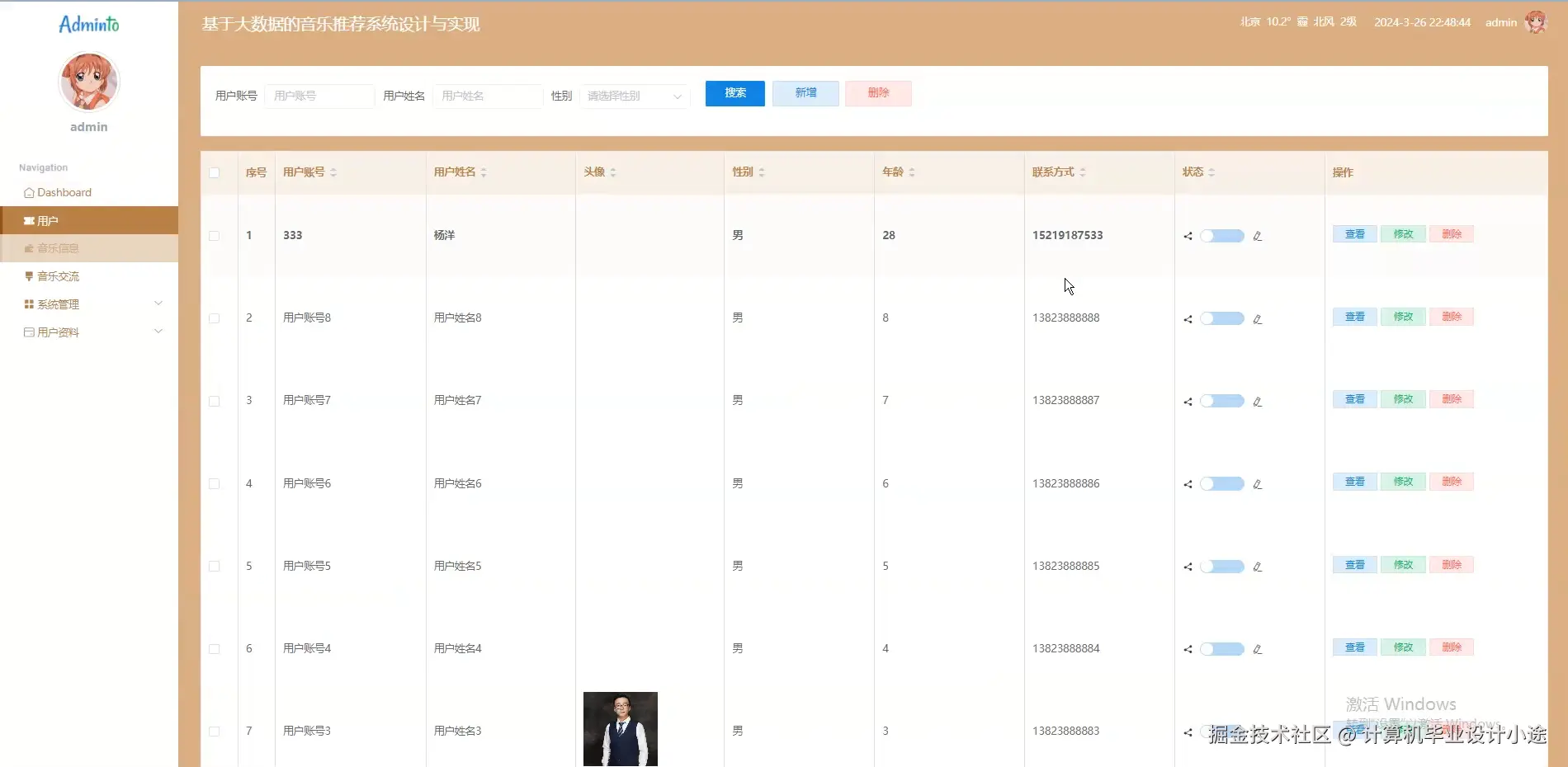Viewport: 1568px width, 767px height.
Task: Click the 用户资料 menu item
Action: pos(89,332)
